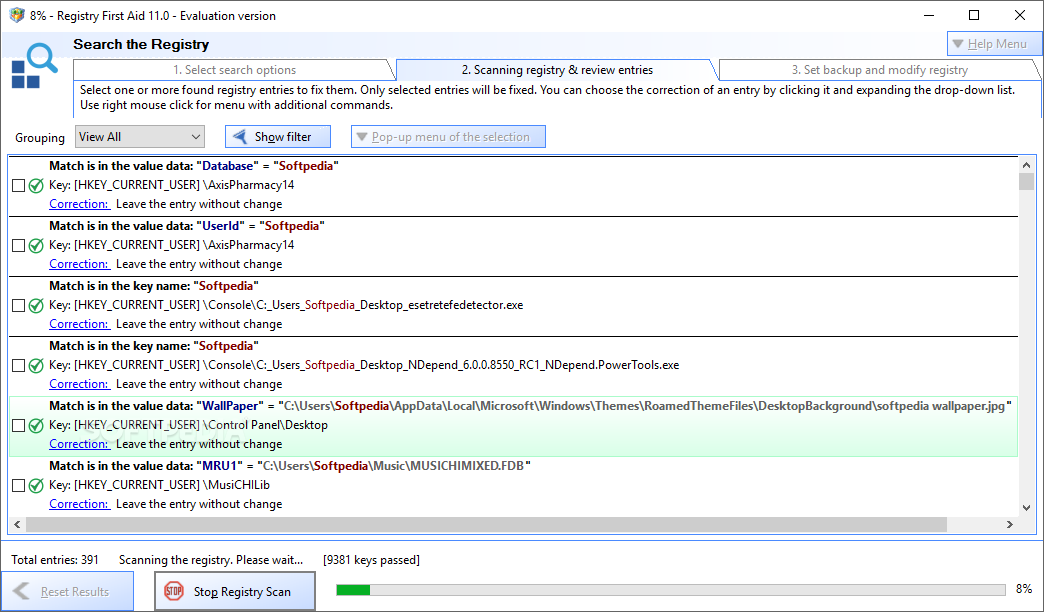Click the horizontal scrollbar left arrow

pos(17,525)
